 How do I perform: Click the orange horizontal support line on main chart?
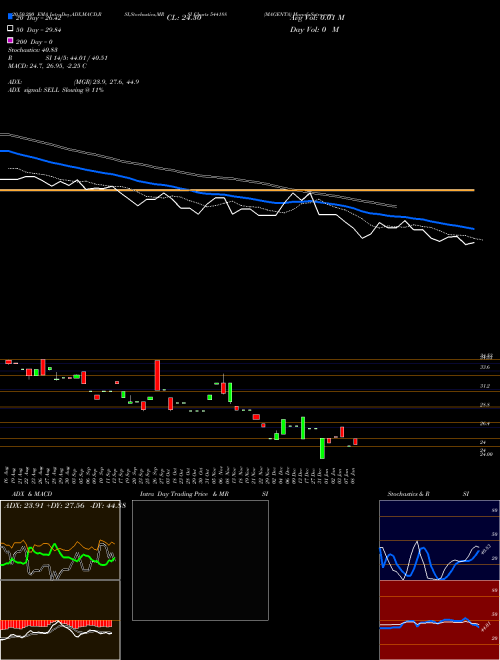[237, 190]
